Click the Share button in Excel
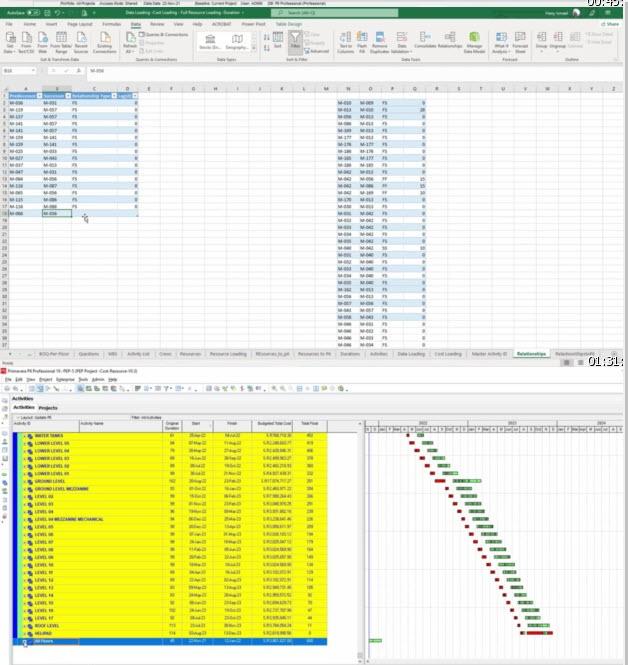The image size is (628, 665). pos(610,24)
